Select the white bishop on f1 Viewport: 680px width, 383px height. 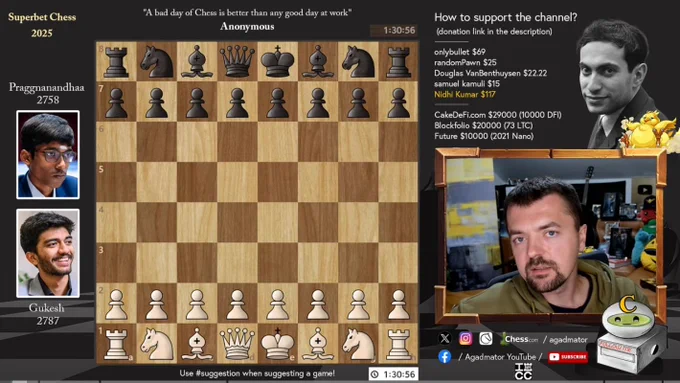[318, 344]
